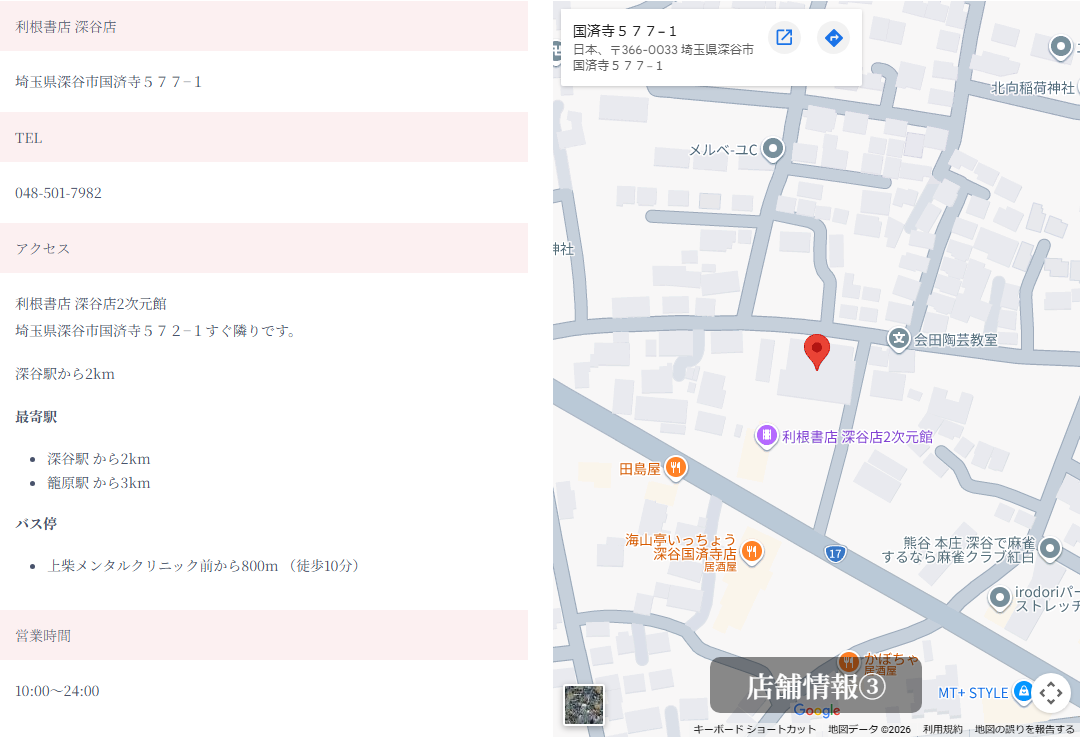Click the アクセス heading row

click(264, 248)
